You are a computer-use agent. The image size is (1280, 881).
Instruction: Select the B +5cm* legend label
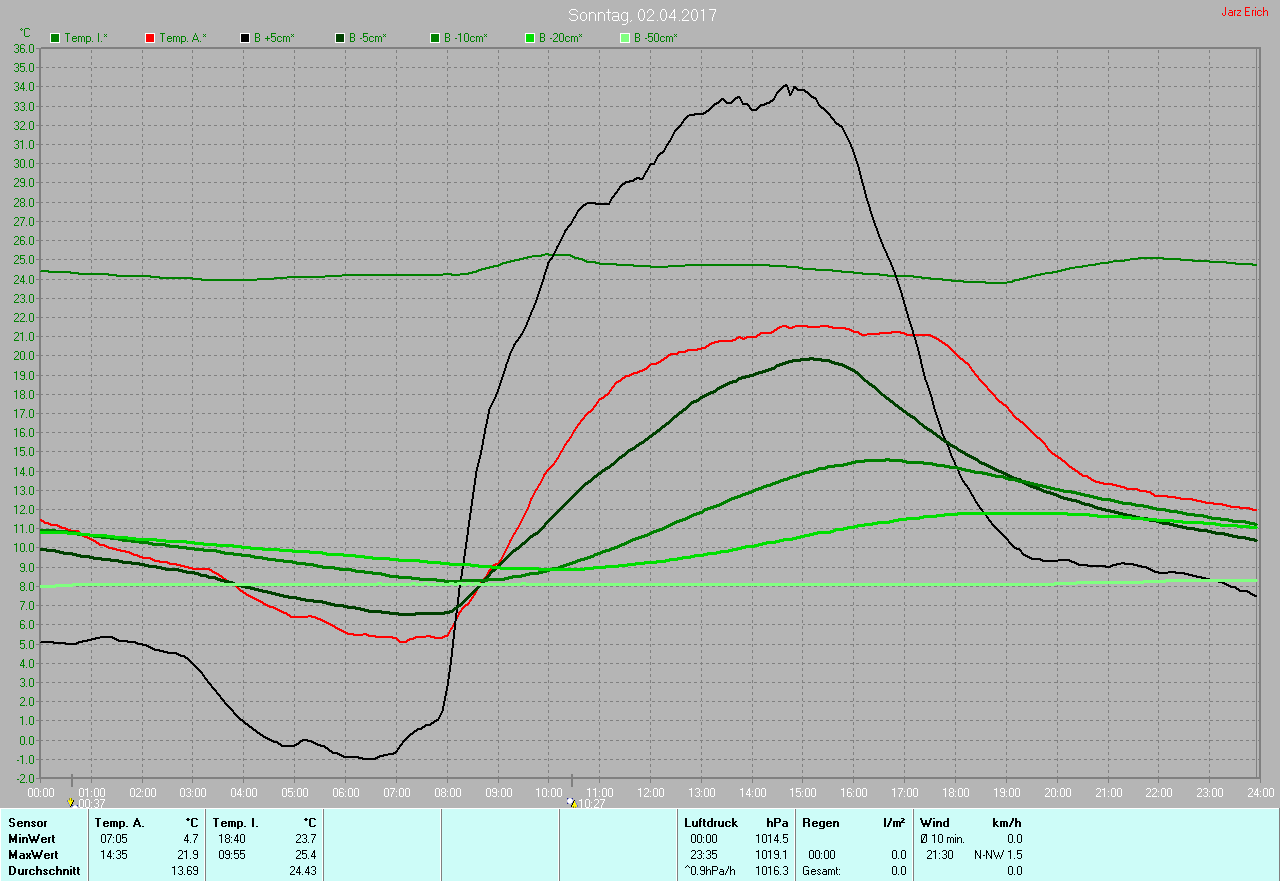(x=275, y=38)
